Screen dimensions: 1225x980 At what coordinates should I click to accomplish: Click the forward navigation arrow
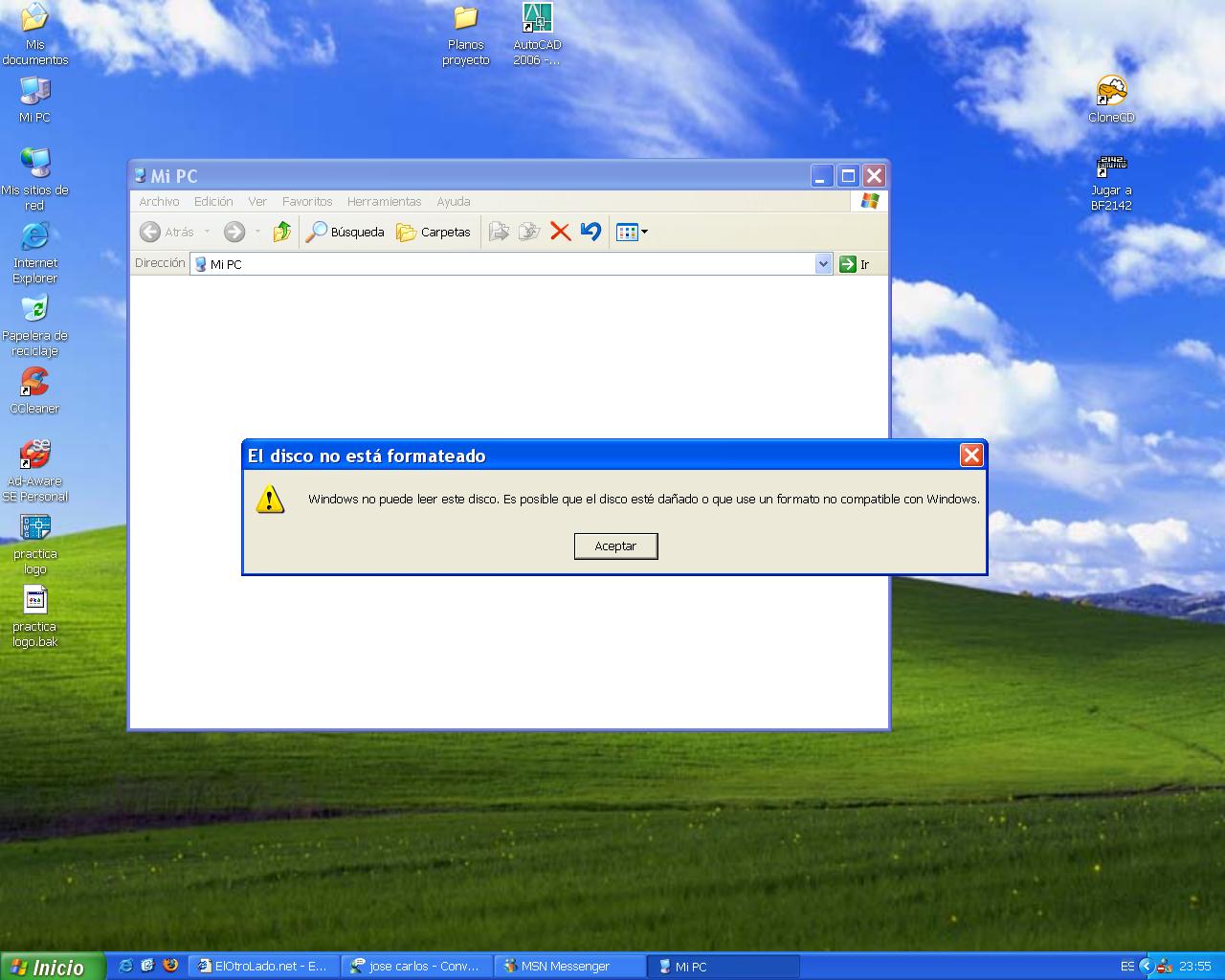[234, 232]
